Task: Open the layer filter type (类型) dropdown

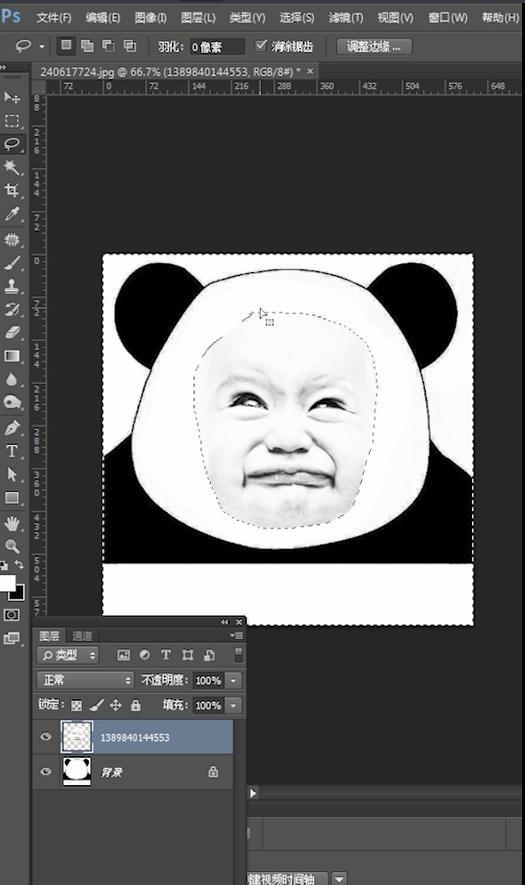Action: [x=68, y=655]
